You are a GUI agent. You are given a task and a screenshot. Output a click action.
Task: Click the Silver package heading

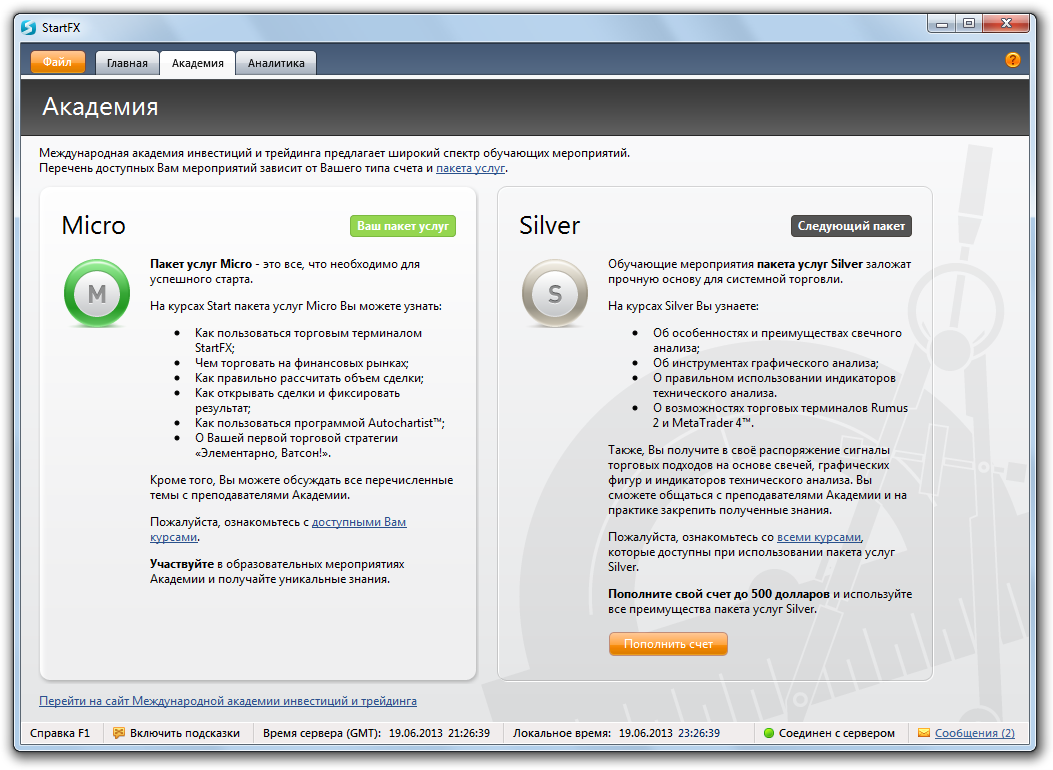(x=549, y=226)
